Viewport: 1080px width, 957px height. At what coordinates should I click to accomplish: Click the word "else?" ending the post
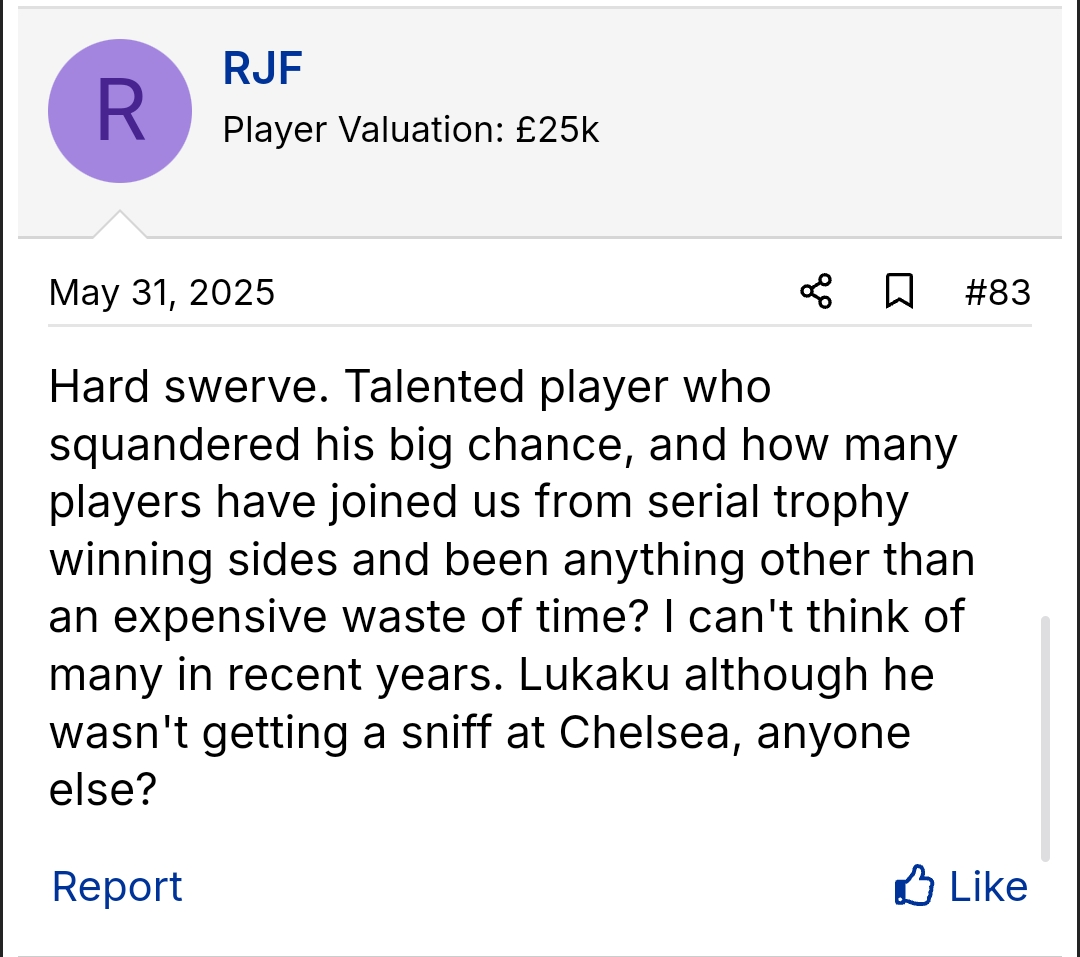[103, 791]
